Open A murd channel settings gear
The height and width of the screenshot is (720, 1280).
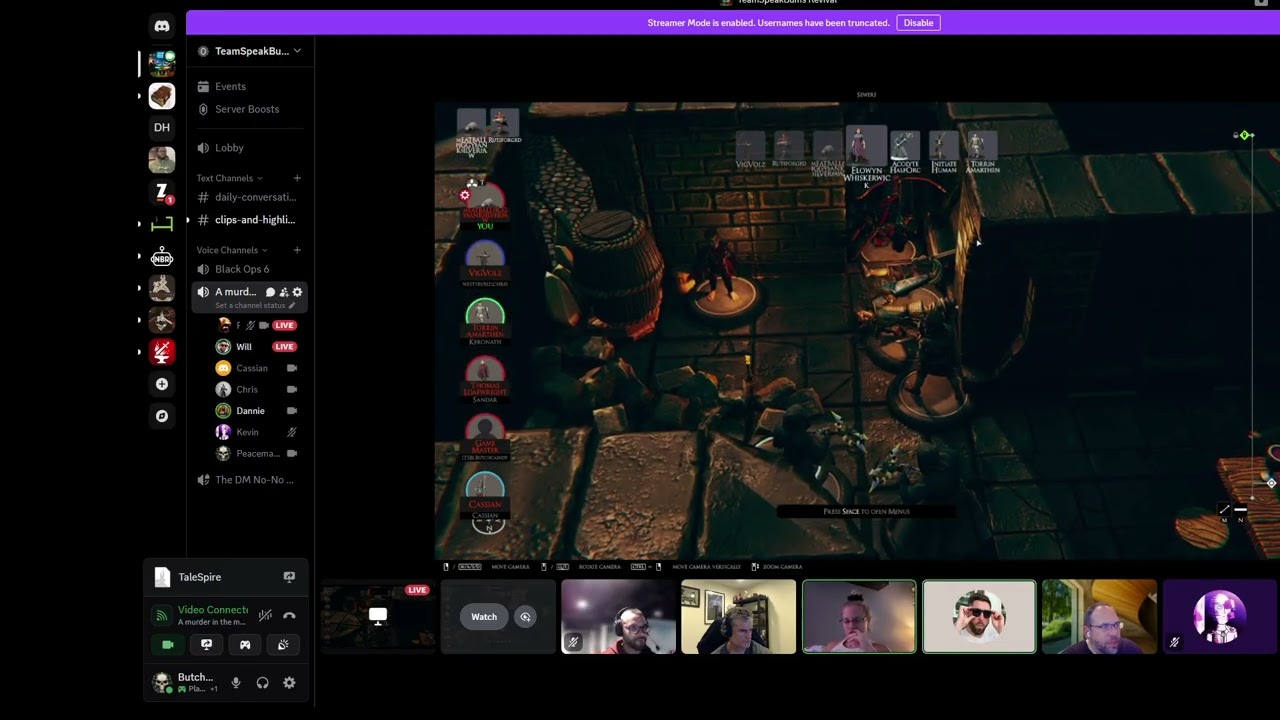[297, 292]
